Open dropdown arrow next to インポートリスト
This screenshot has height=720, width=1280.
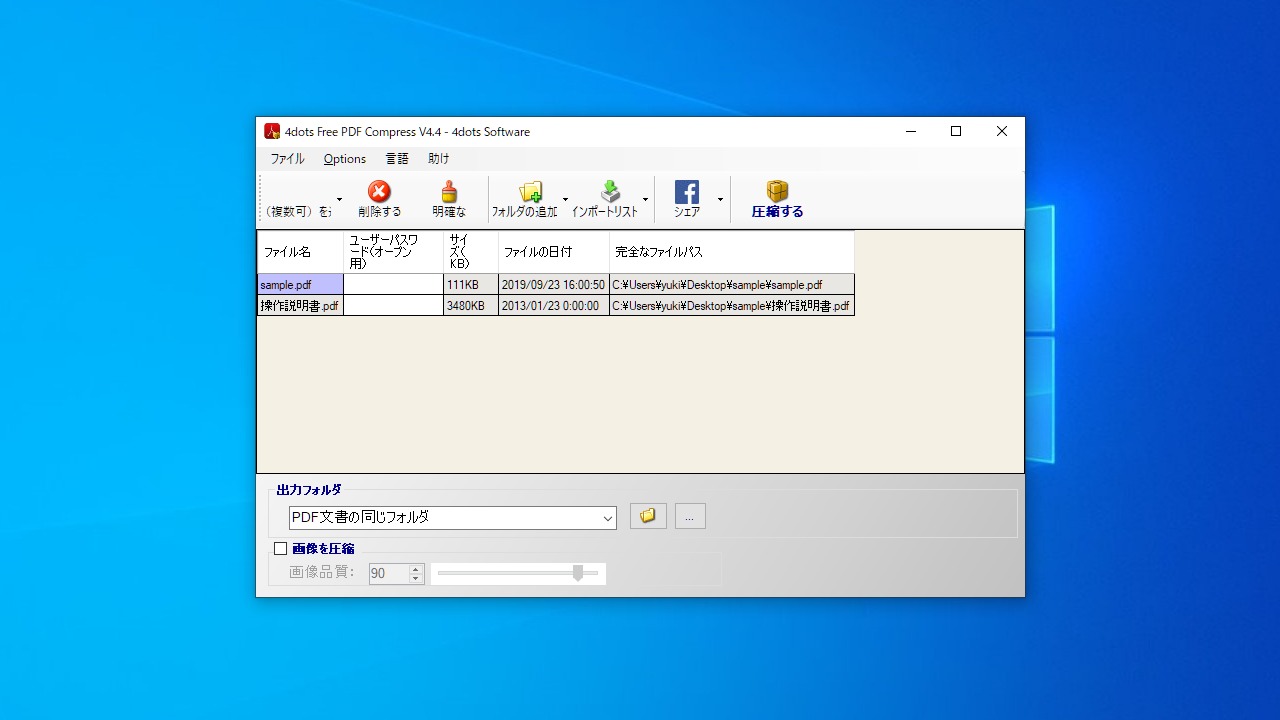point(645,199)
